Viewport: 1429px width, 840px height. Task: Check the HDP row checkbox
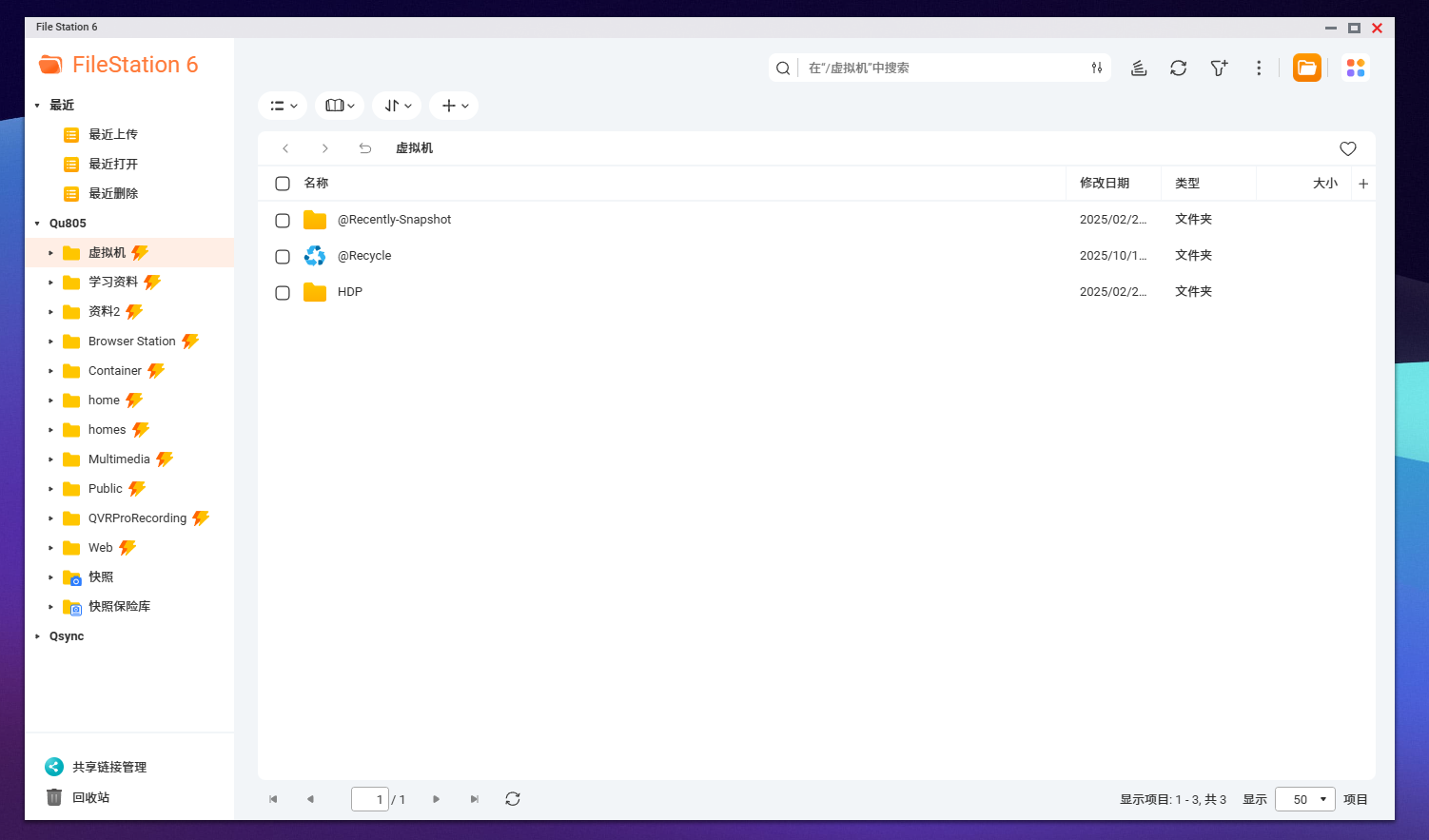pos(283,293)
